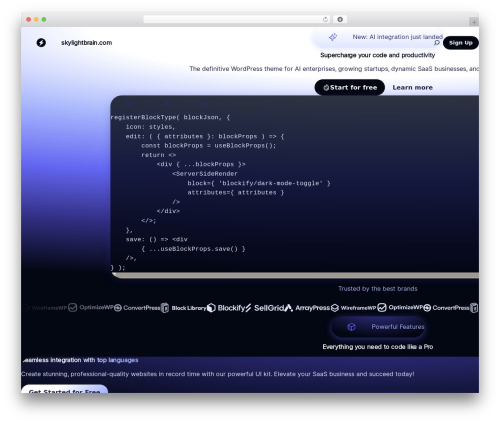Click the Start for free button
Image resolution: width=500 pixels, height=423 pixels.
[x=350, y=87]
